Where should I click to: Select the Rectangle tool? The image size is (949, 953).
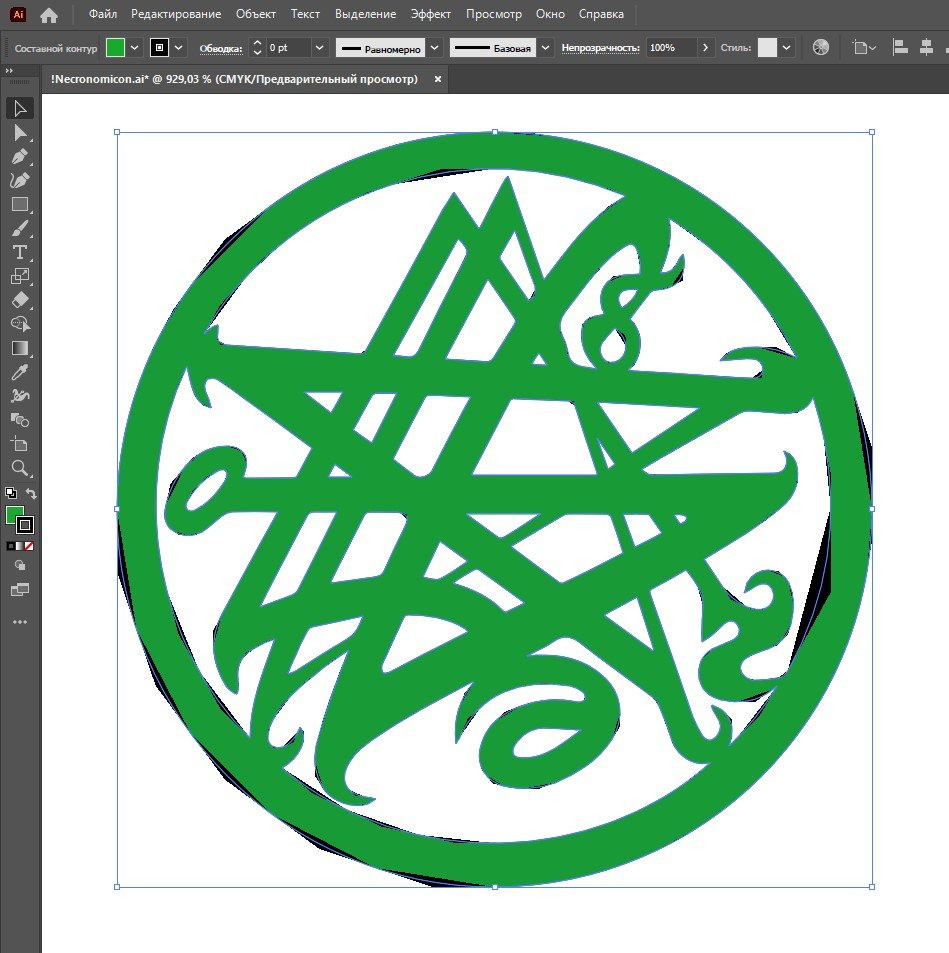coord(19,204)
